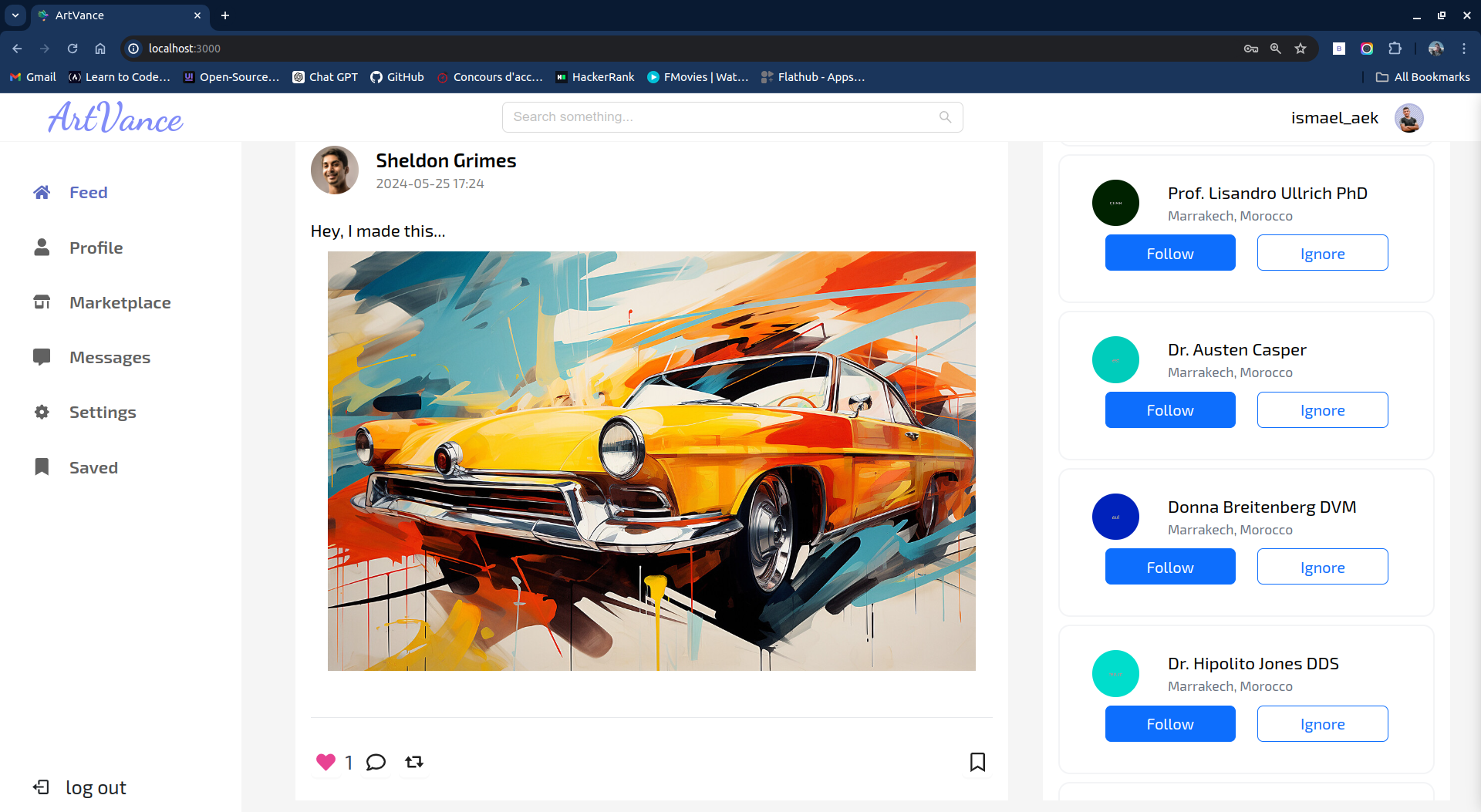Follow Prof. Lisandro Ullrich PhD
This screenshot has width=1481, height=812.
[x=1170, y=253]
